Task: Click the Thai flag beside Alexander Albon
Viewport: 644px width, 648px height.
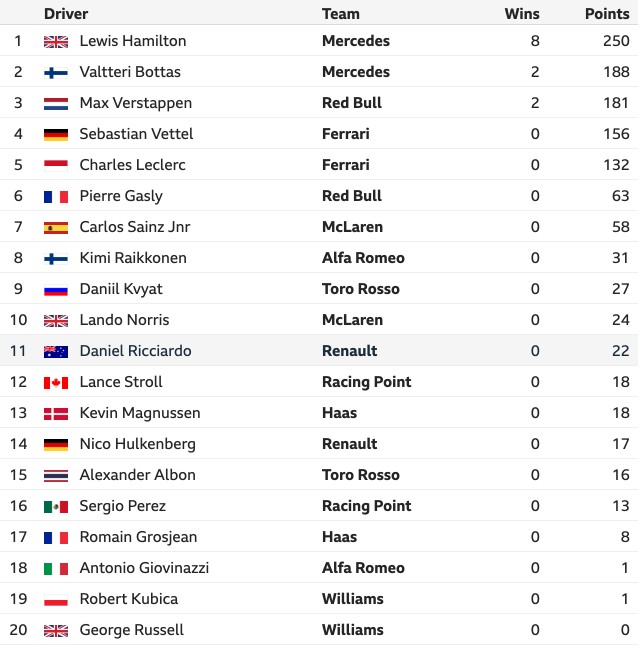Action: point(56,475)
